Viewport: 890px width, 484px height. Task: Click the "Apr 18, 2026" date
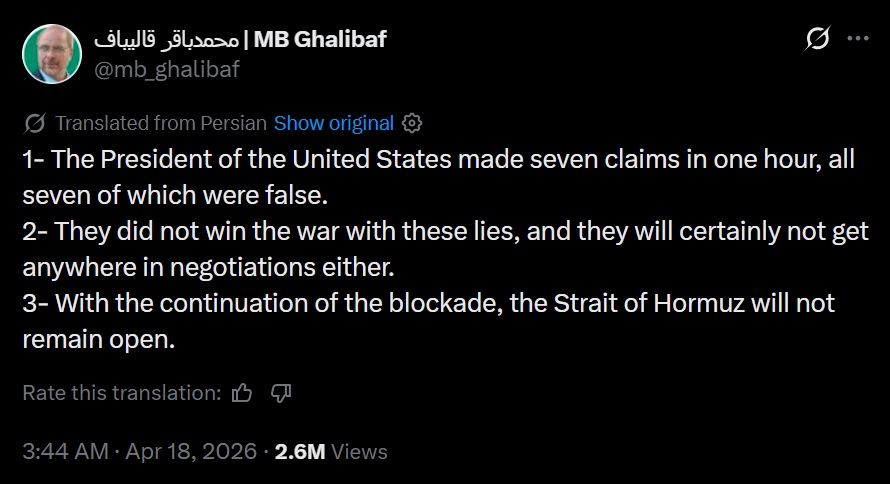click(x=190, y=451)
